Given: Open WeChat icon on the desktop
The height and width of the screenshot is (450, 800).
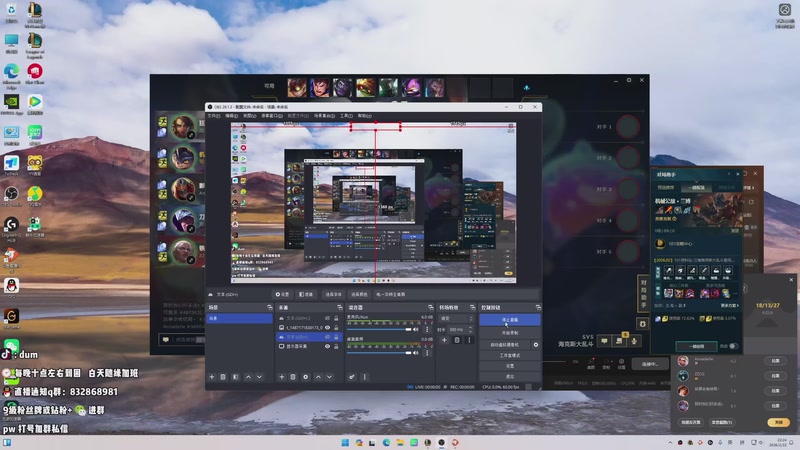Looking at the screenshot, I should coord(11,345).
